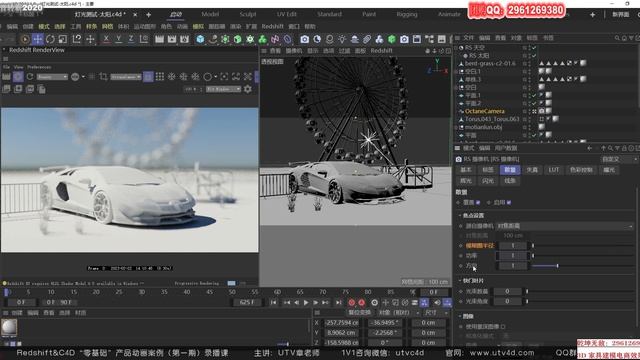The height and width of the screenshot is (360, 640).
Task: Click the spline pen tool icon
Action: [213, 39]
